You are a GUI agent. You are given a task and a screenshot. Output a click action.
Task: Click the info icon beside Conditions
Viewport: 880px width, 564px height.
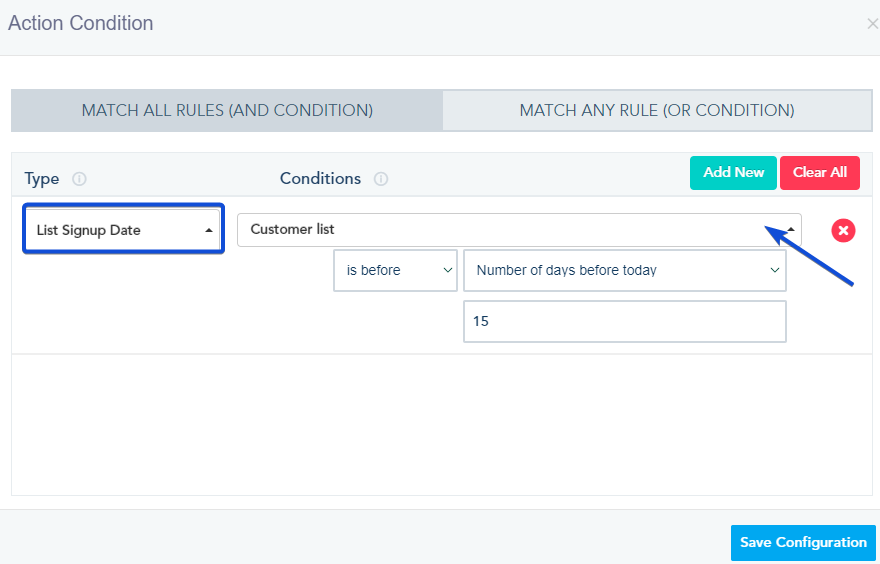(x=381, y=179)
